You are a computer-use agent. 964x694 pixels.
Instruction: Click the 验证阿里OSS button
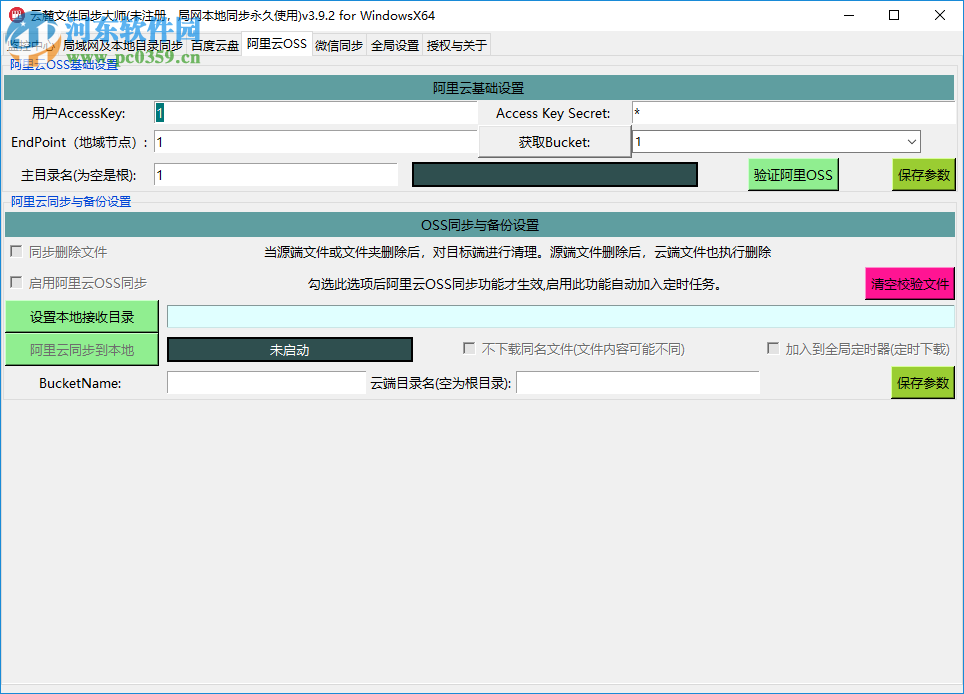tap(793, 175)
